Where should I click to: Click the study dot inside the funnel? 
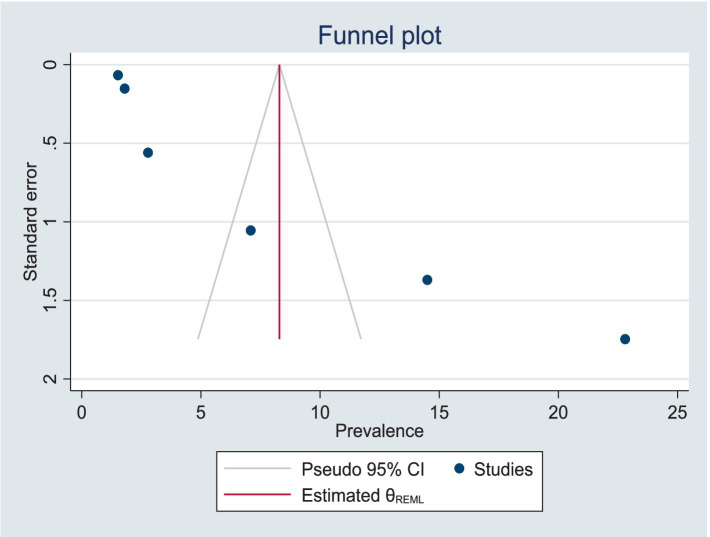click(x=251, y=231)
